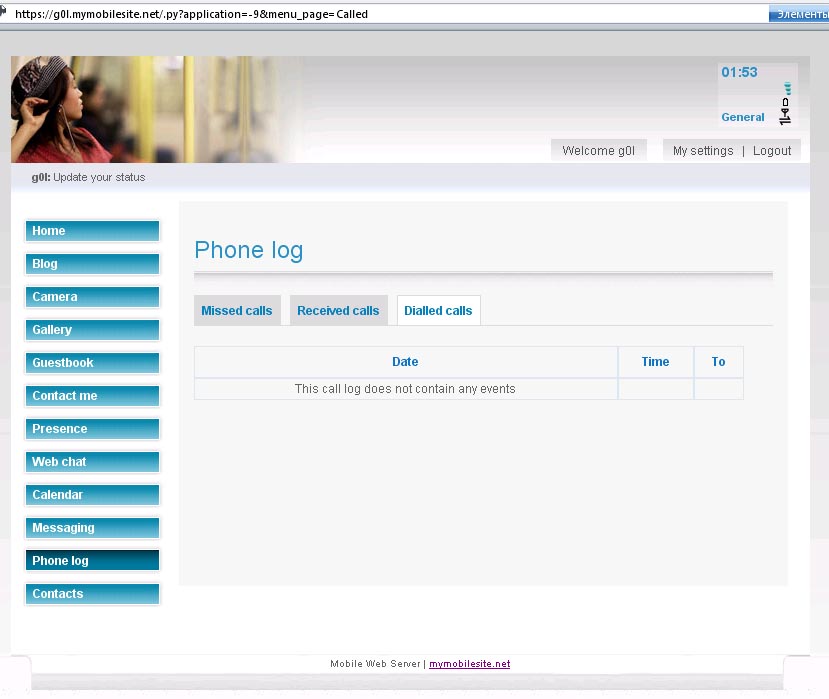The image size is (829, 699).
Task: Open the Gallery section
Action: (x=92, y=330)
